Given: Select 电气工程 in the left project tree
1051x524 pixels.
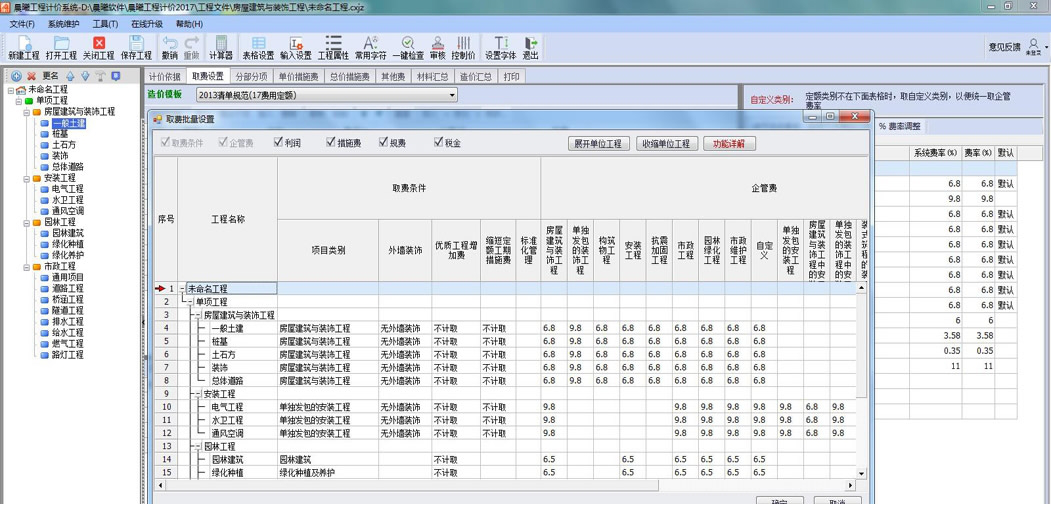Looking at the screenshot, I should (67, 189).
